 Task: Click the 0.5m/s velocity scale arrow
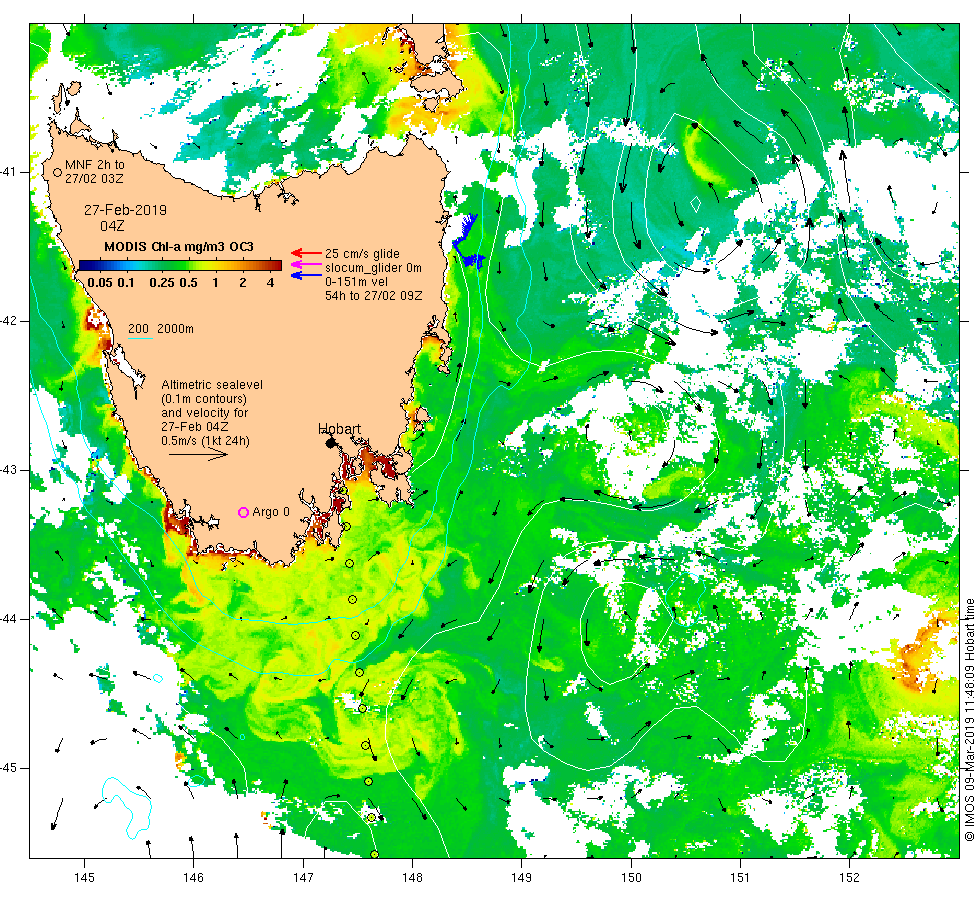(199, 454)
